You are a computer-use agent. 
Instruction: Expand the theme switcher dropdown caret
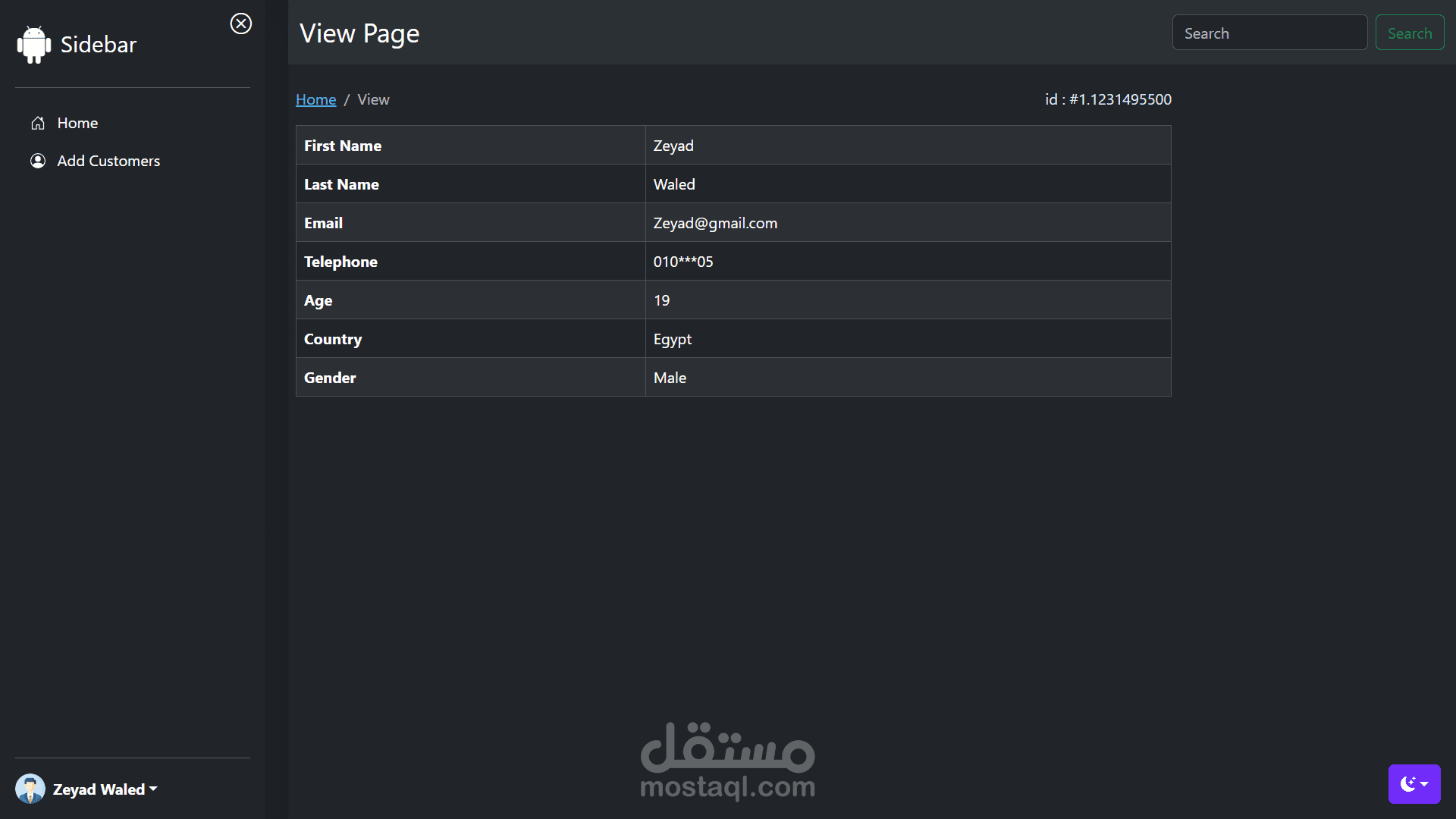[1425, 784]
